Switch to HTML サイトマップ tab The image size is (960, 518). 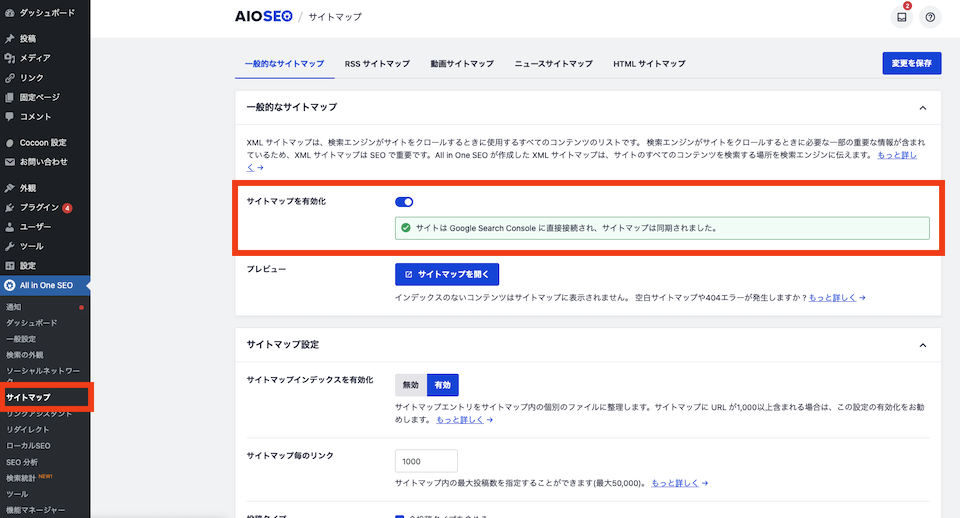pyautogui.click(x=650, y=64)
